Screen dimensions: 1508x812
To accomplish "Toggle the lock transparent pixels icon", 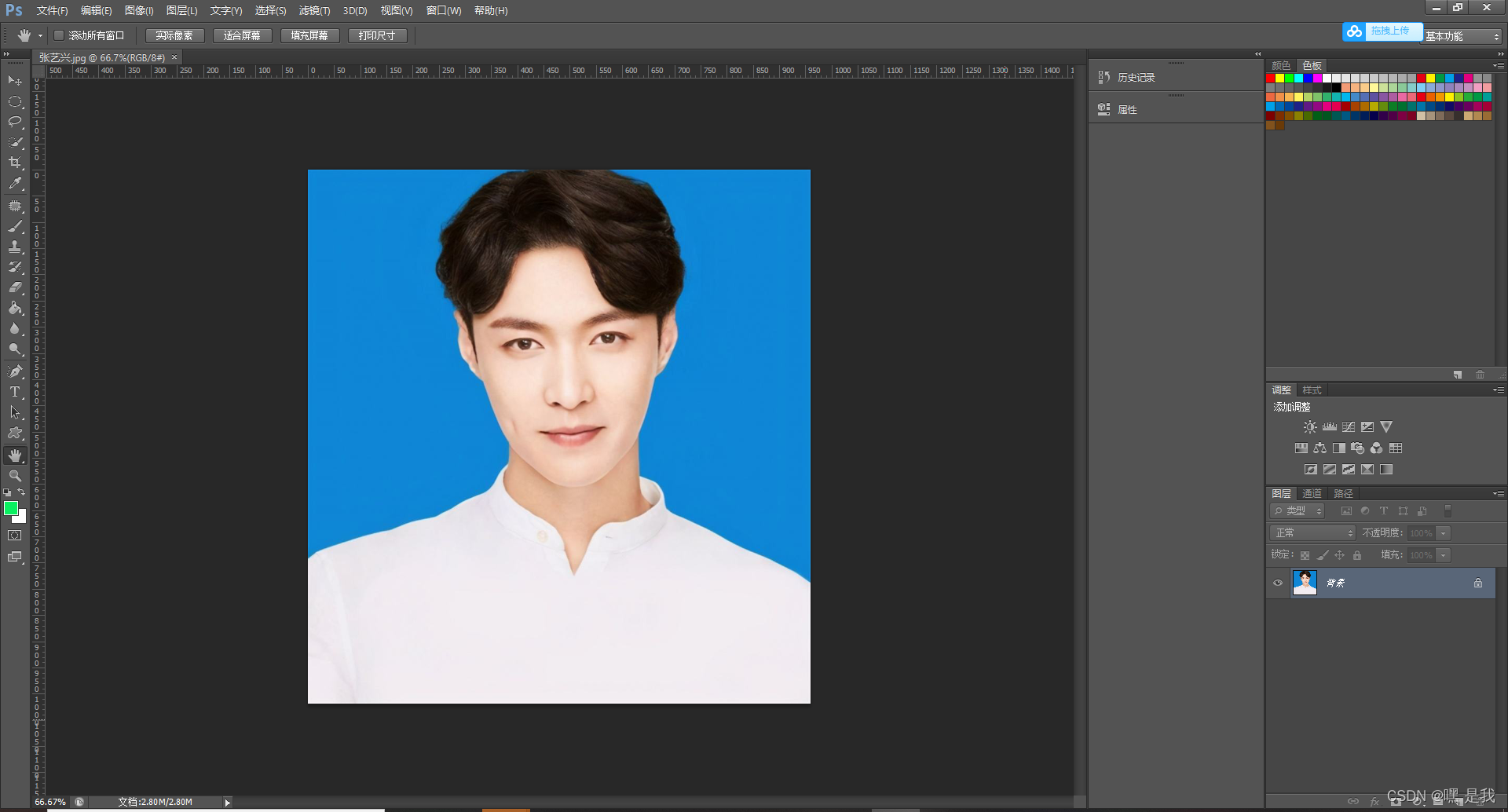I will point(1305,555).
